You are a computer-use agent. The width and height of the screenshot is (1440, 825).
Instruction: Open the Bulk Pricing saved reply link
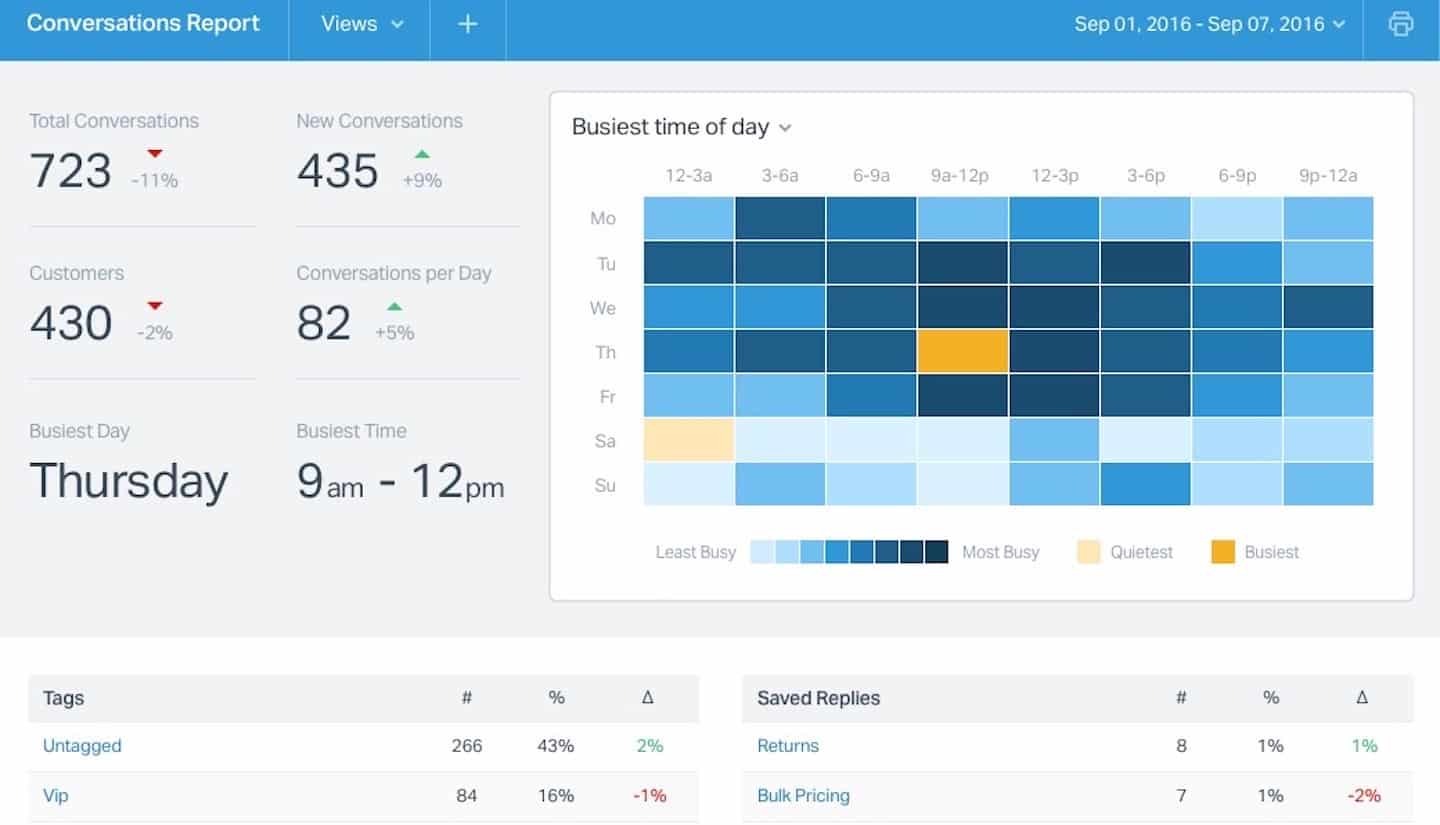pos(803,796)
